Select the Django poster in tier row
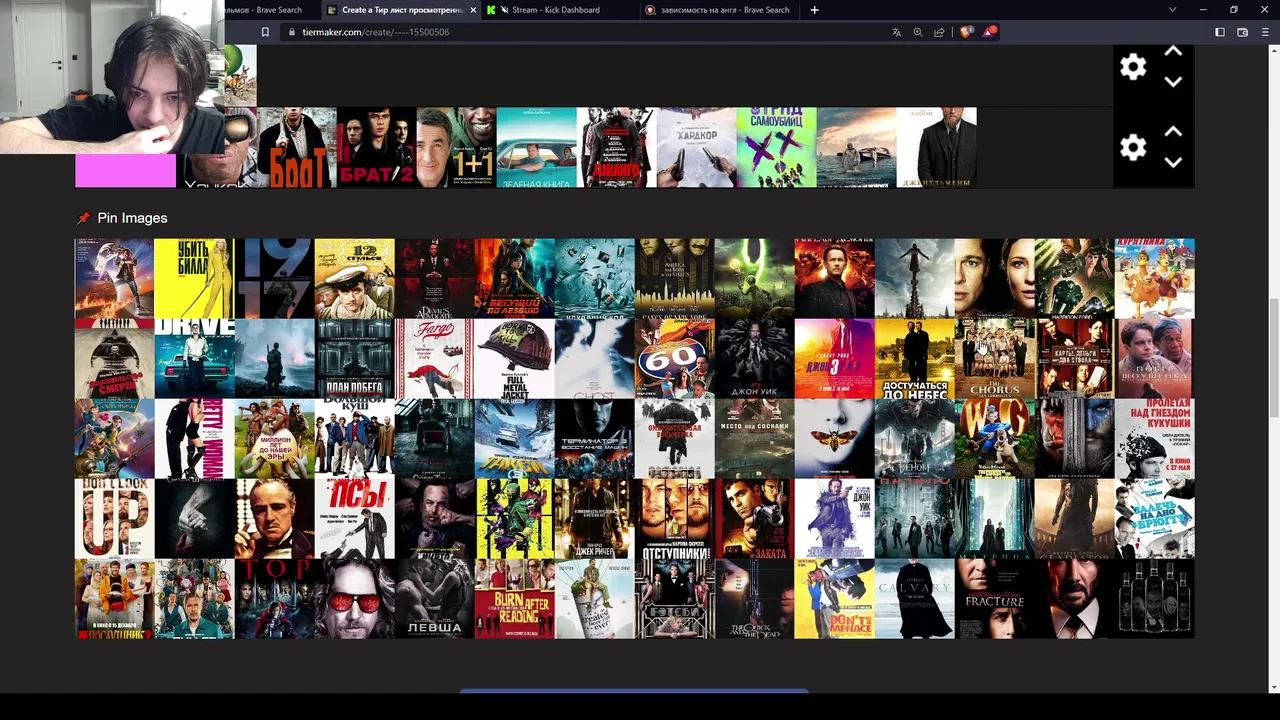 pyautogui.click(x=617, y=148)
